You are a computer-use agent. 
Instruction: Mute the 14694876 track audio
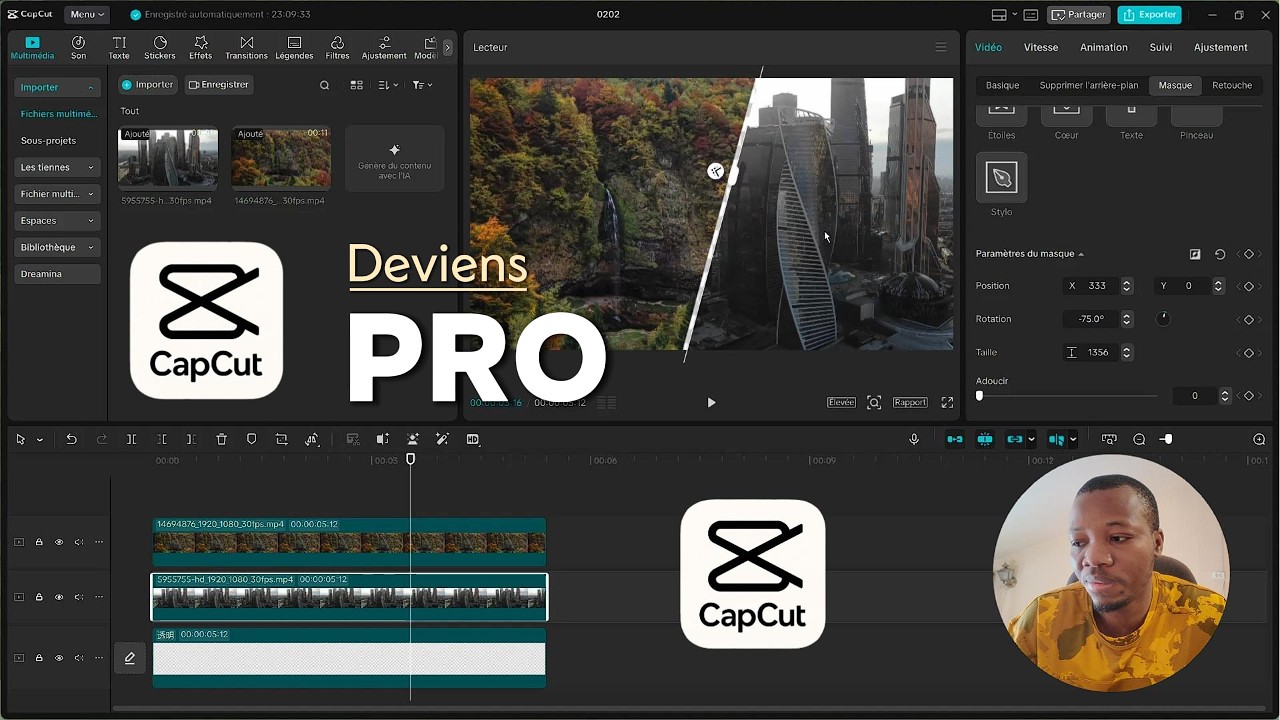pyautogui.click(x=79, y=542)
